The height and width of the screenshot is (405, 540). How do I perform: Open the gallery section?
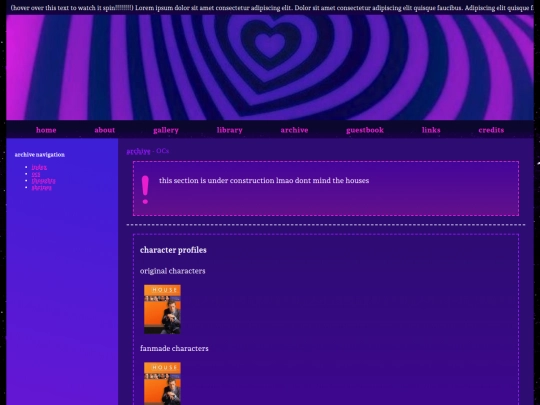click(x=166, y=130)
